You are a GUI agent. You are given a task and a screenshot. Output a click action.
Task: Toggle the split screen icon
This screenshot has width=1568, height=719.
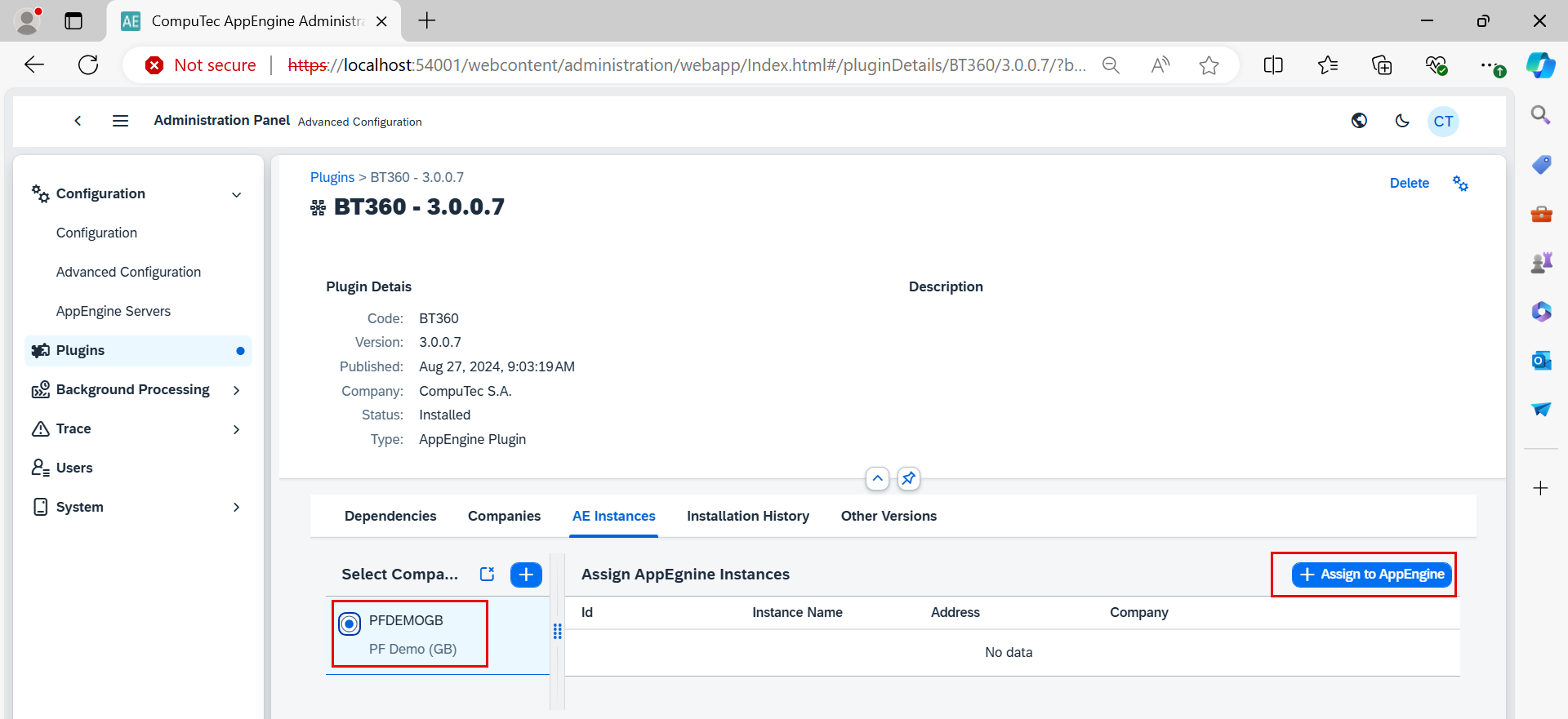tap(1273, 65)
